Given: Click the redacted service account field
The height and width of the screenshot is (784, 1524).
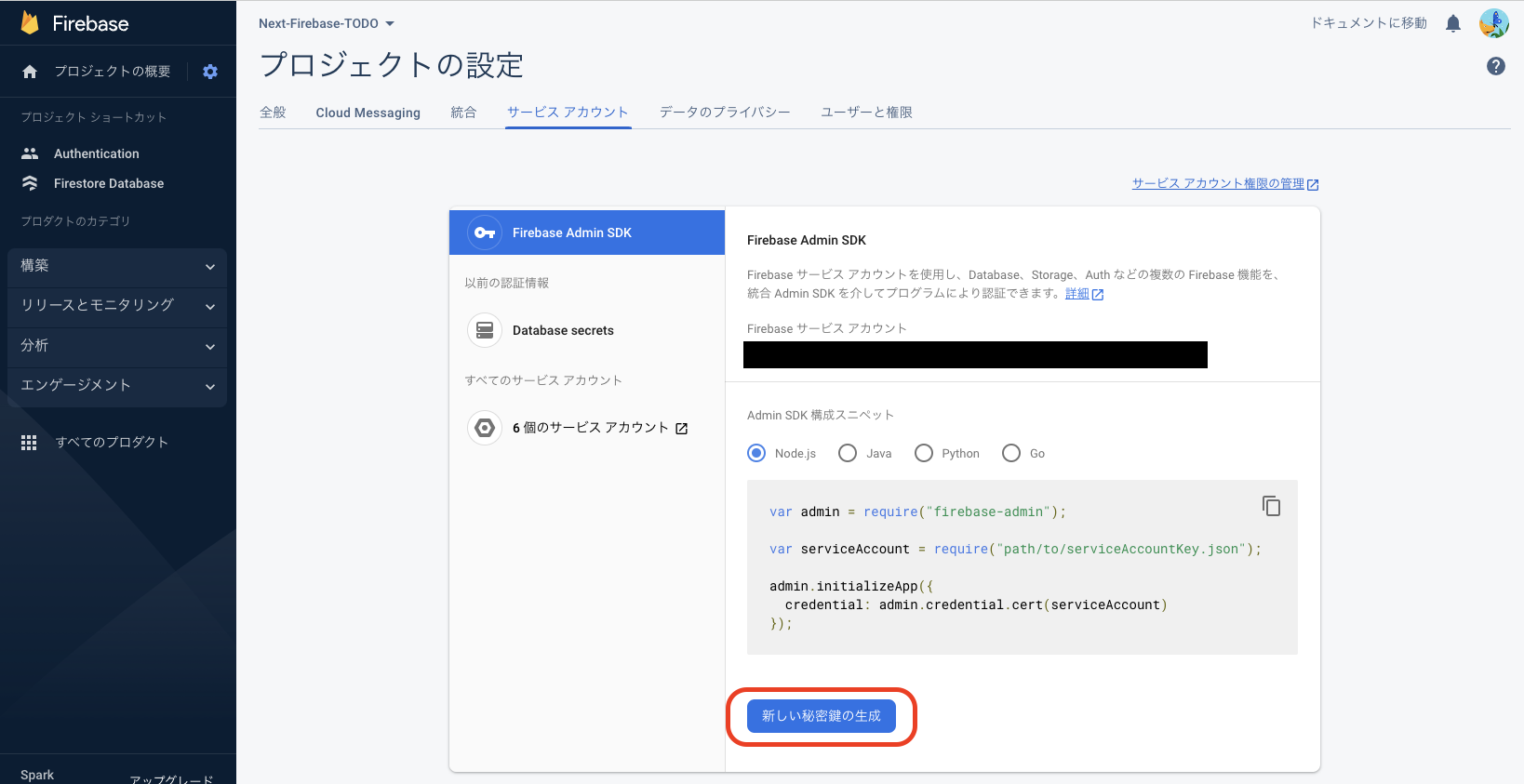Looking at the screenshot, I should pyautogui.click(x=975, y=354).
